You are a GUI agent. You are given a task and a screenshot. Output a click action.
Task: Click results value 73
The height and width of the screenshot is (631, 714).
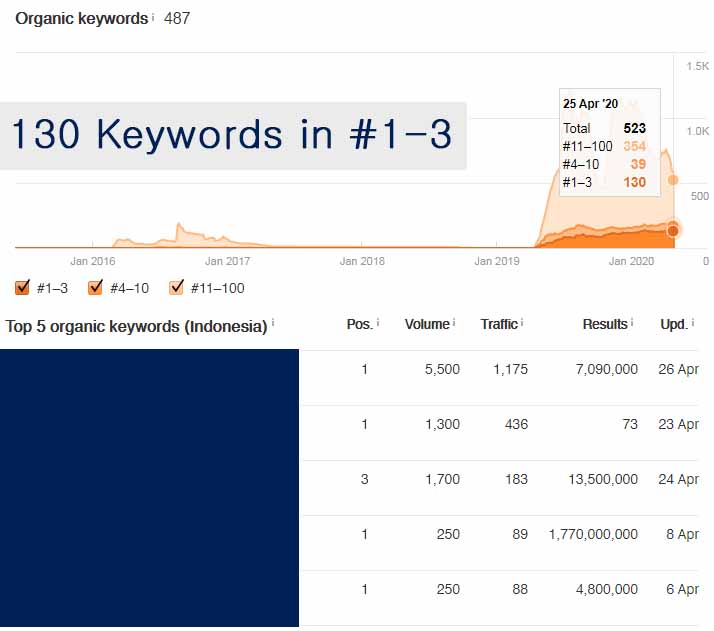(x=630, y=424)
